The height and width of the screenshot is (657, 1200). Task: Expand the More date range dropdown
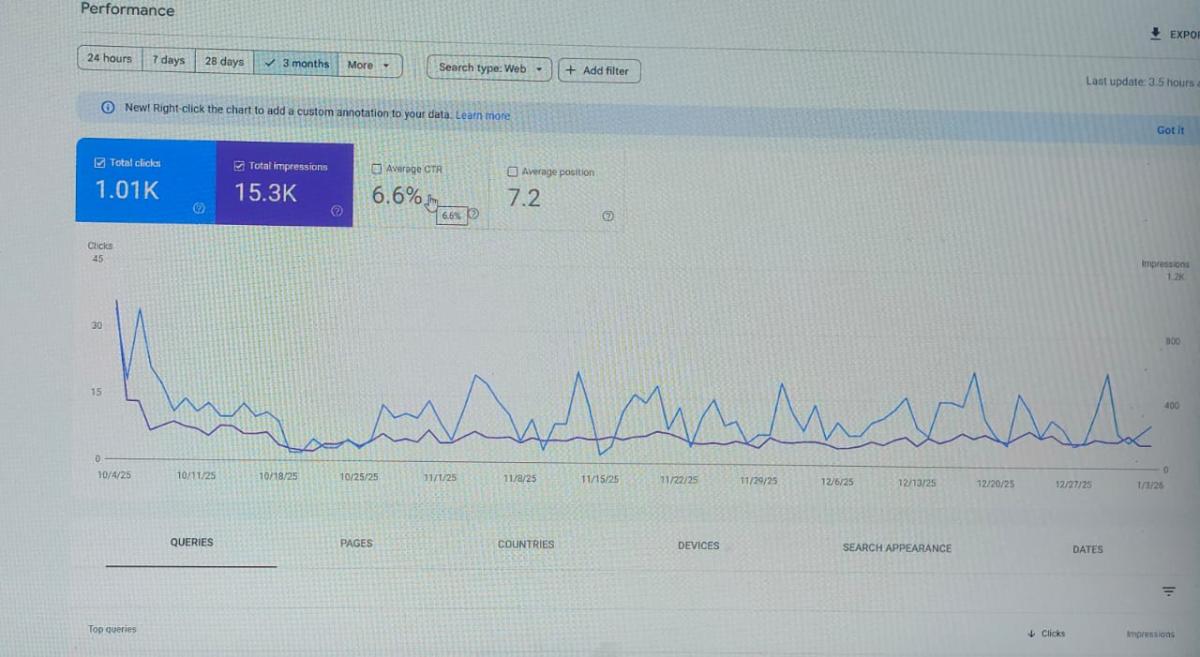point(369,65)
